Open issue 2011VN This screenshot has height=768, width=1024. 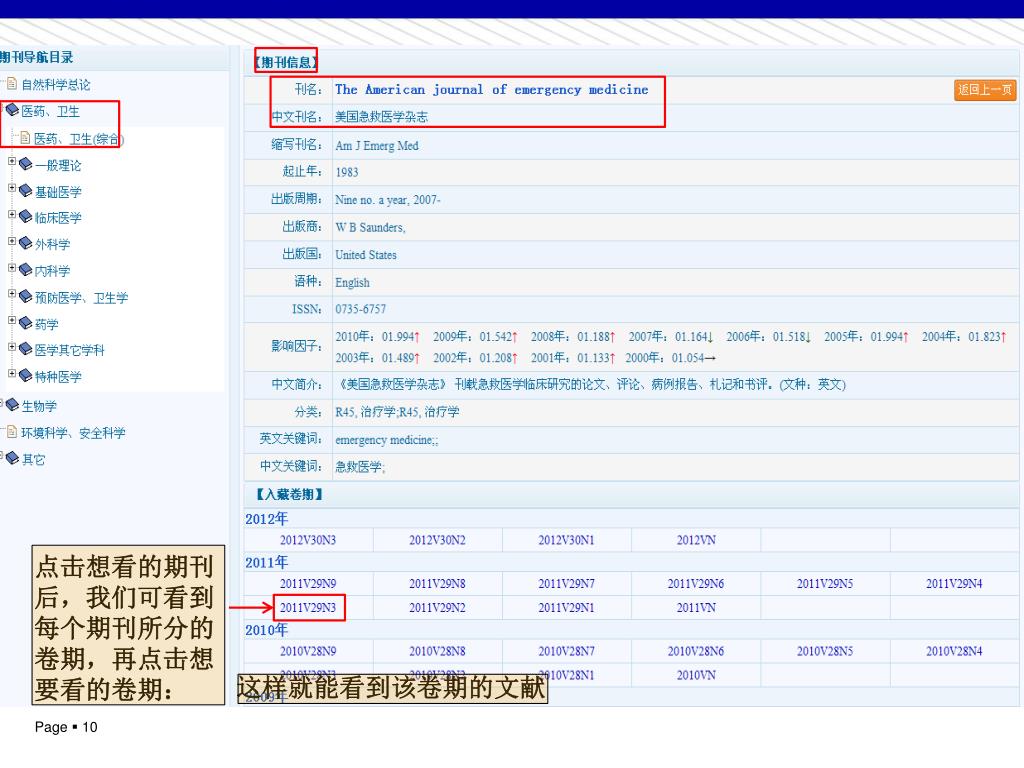696,608
